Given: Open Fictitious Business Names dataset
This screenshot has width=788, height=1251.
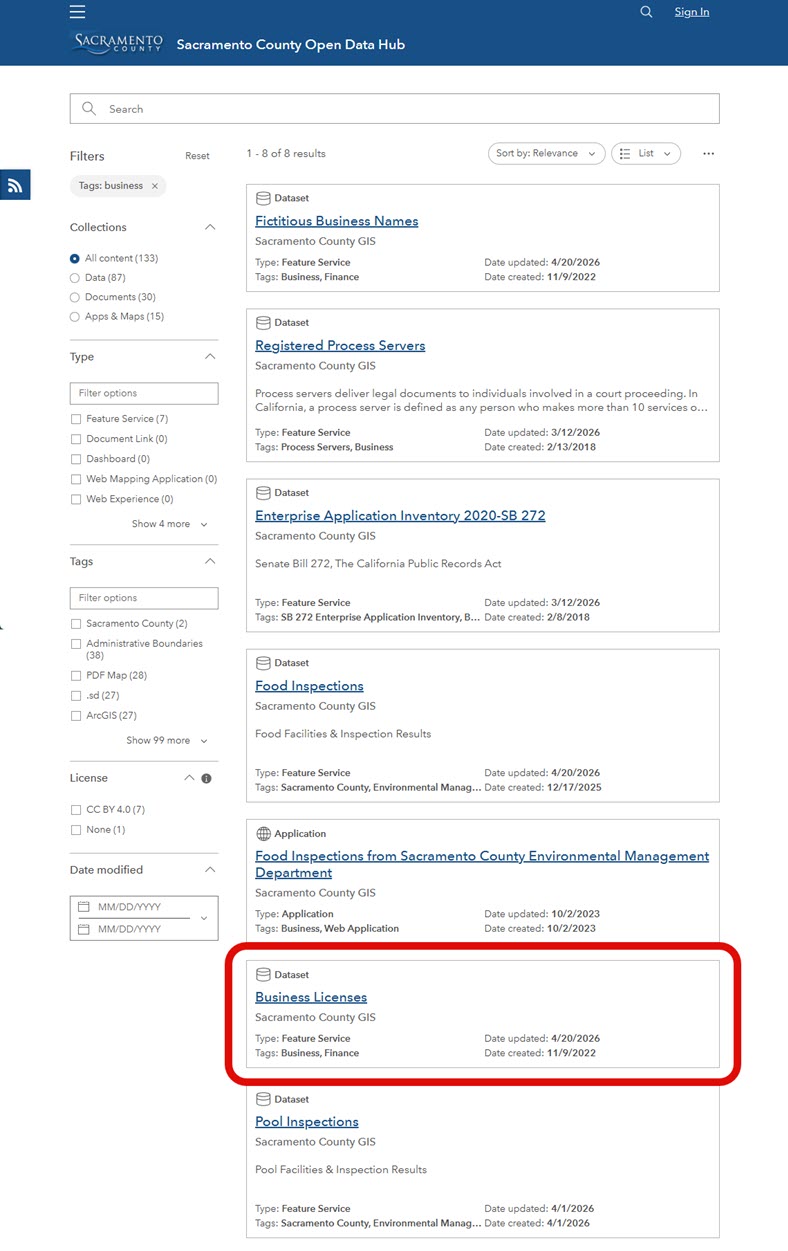Looking at the screenshot, I should coord(336,221).
